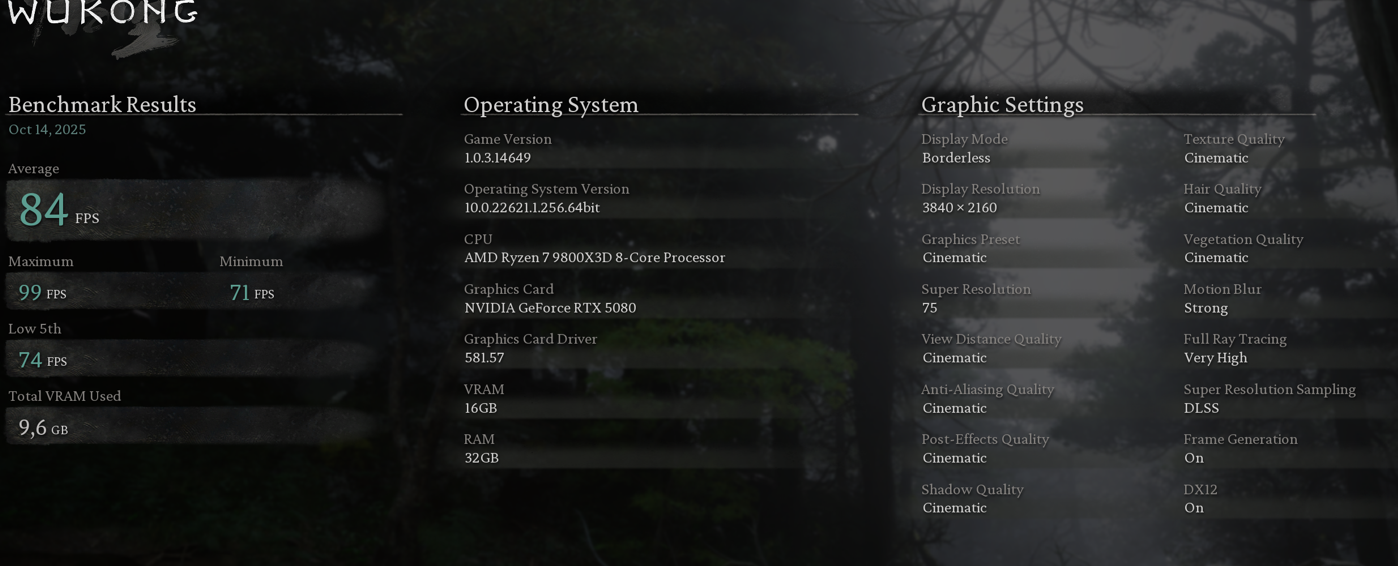1398x566 pixels.
Task: Select the date "Oct 14, 2025"
Action: (x=47, y=130)
